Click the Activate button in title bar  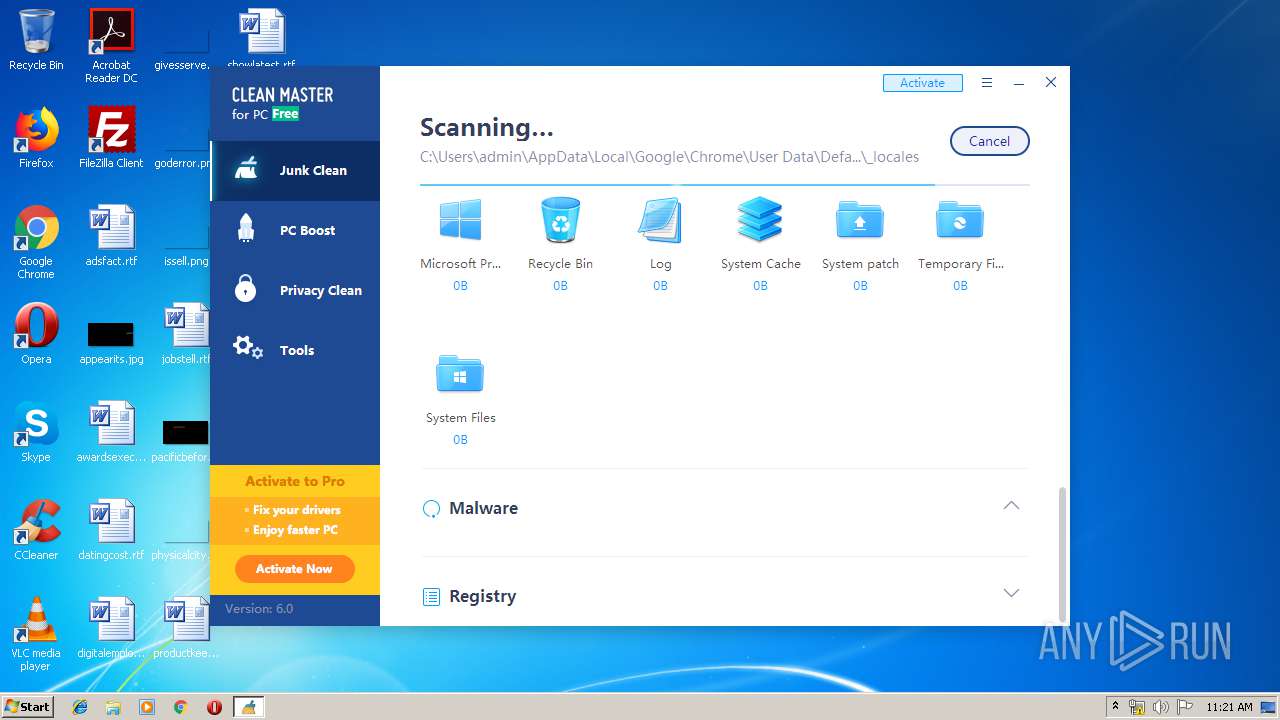click(x=922, y=83)
